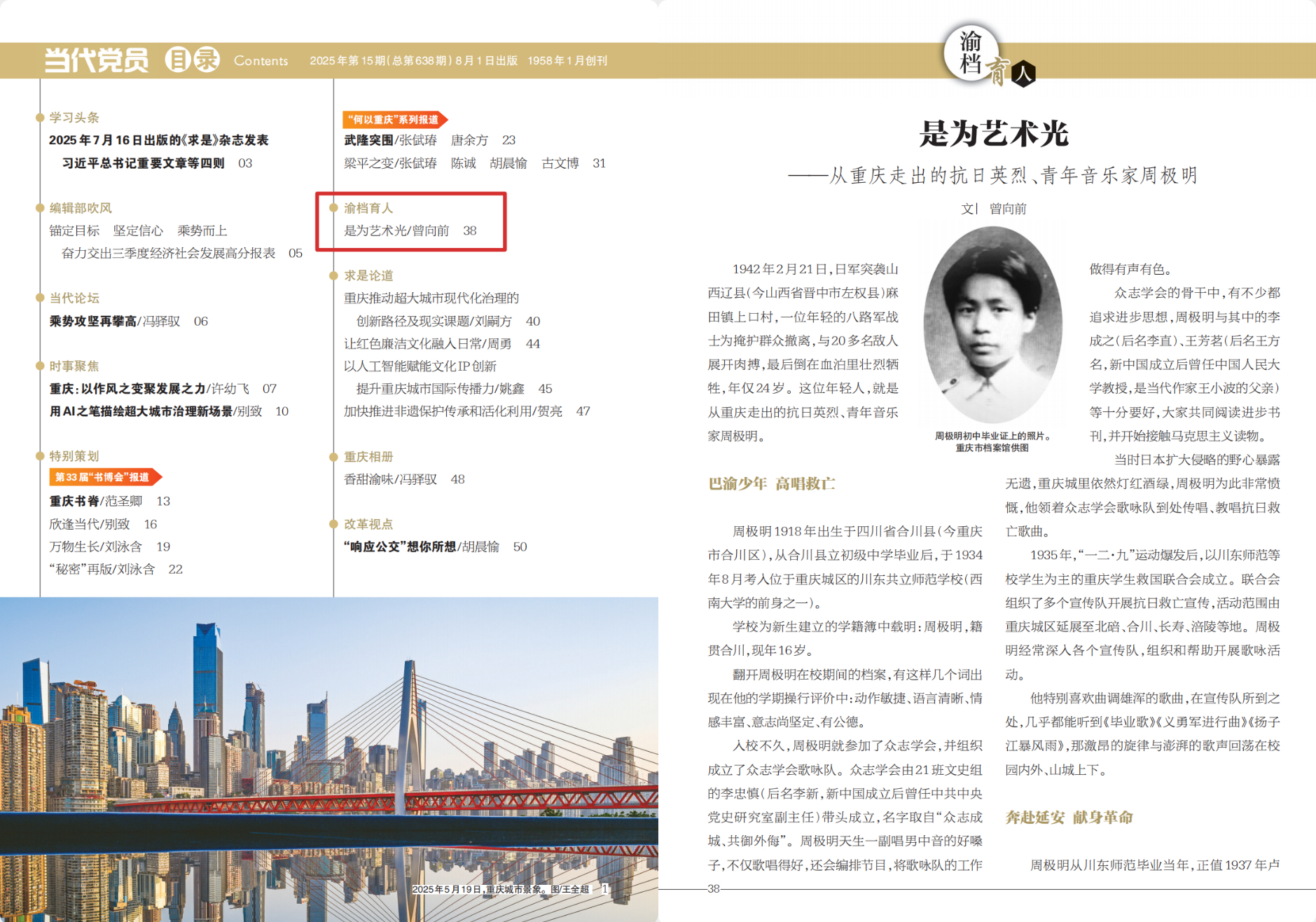The height and width of the screenshot is (922, 1316).
Task: Click the 当代党员 magazine title logo
Action: coord(97,60)
